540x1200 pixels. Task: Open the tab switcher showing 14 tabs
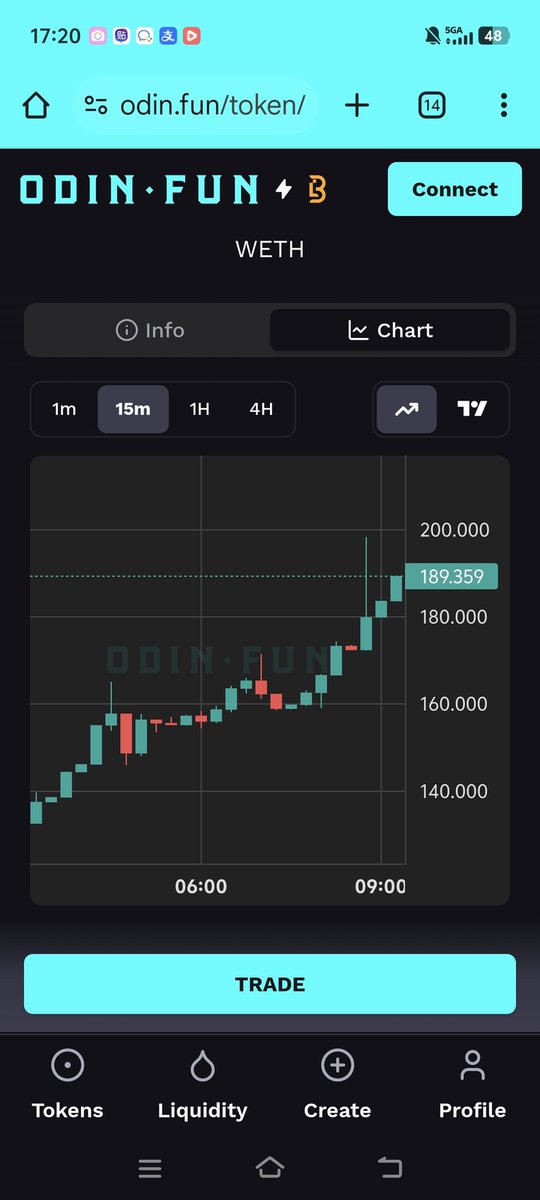point(432,105)
